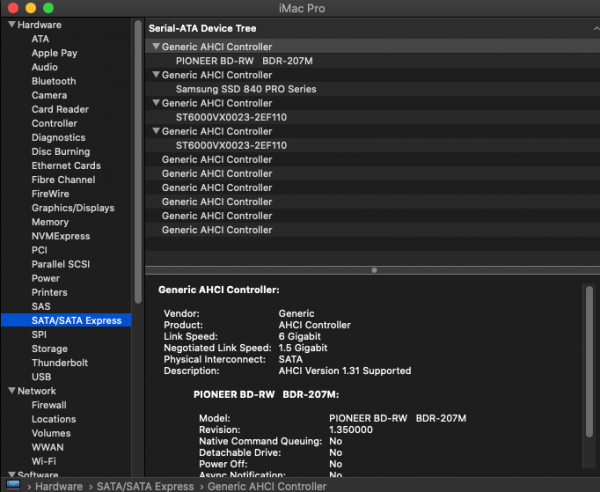Click the collapse caret beside Serial-ATA Device Tree
Image resolution: width=600 pixels, height=492 pixels.
596,28
